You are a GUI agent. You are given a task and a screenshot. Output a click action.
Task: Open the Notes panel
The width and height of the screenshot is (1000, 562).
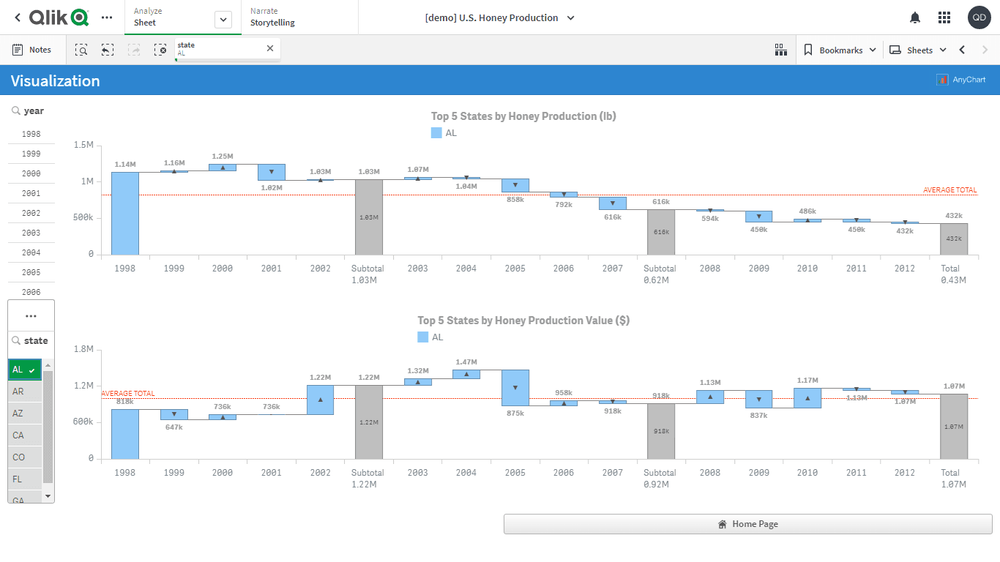tap(31, 49)
